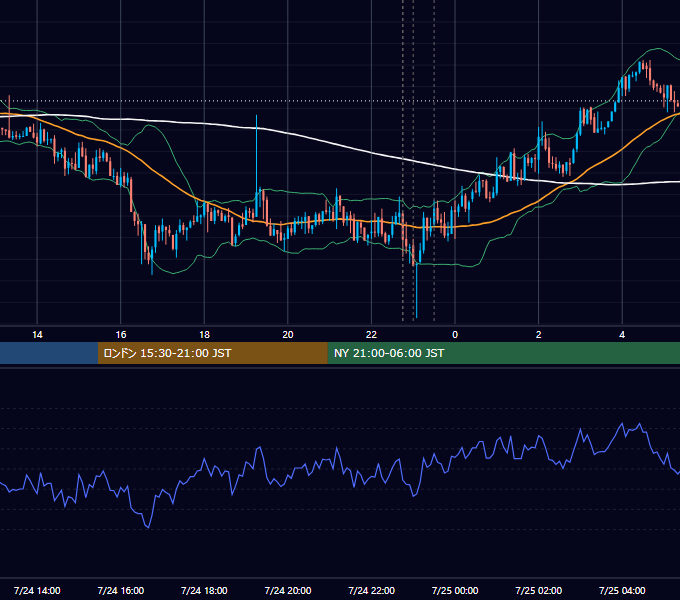Click the ロンドン 15:30-21:00 JST session bar

(212, 353)
